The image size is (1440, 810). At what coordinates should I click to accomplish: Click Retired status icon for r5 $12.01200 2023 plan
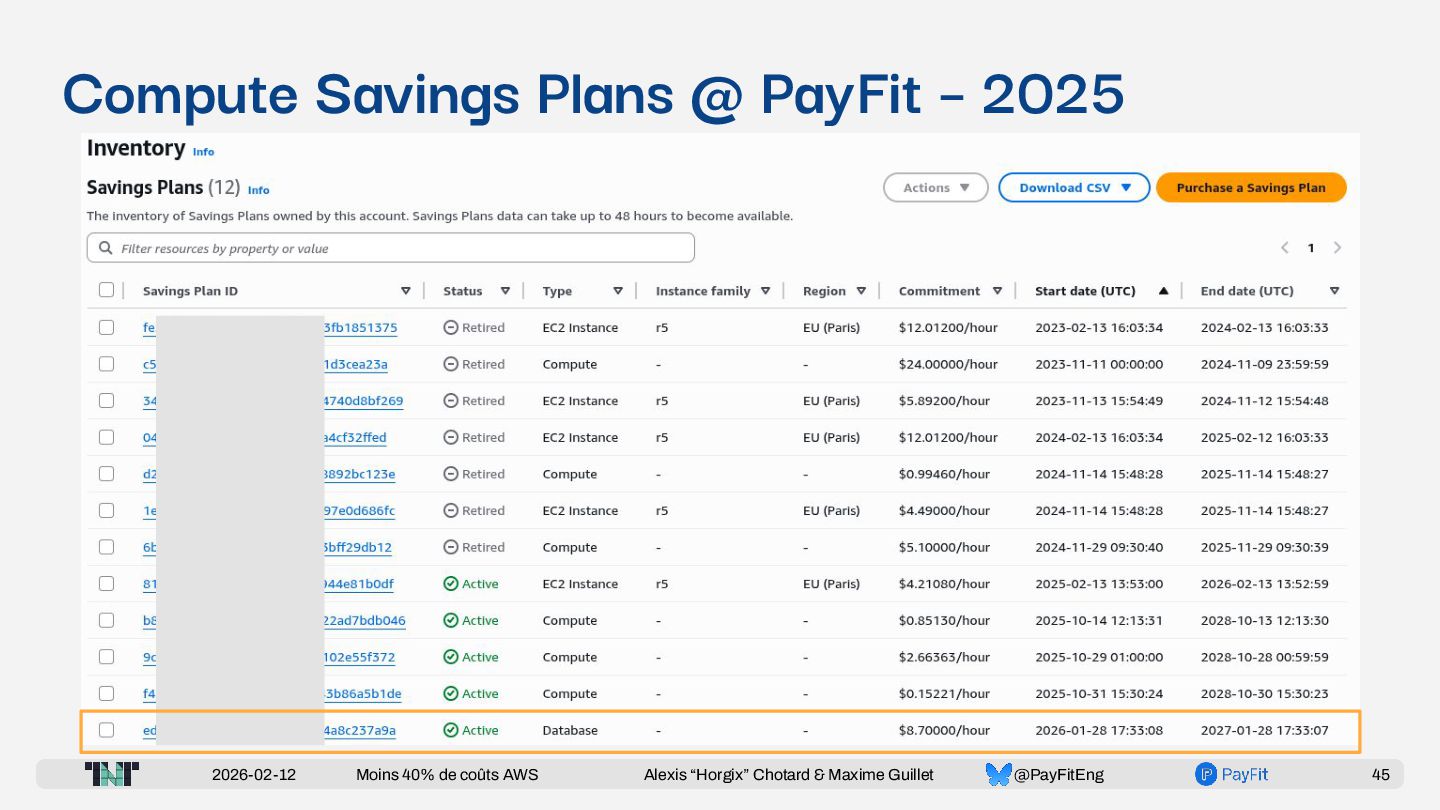pyautogui.click(x=451, y=328)
